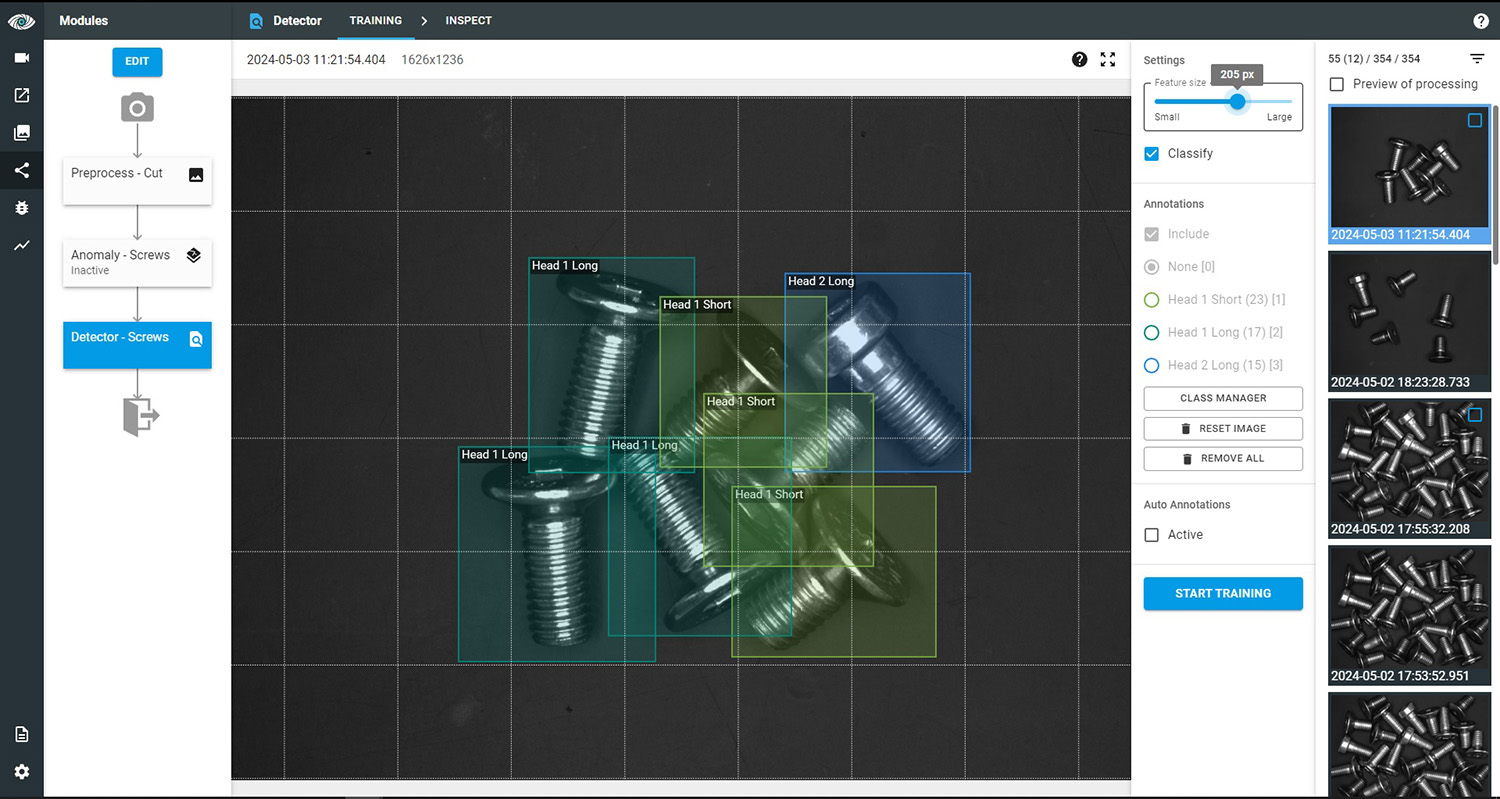
Task: Select the 2024-05-02 18:23:28.733 image thumbnail
Action: pos(1409,320)
